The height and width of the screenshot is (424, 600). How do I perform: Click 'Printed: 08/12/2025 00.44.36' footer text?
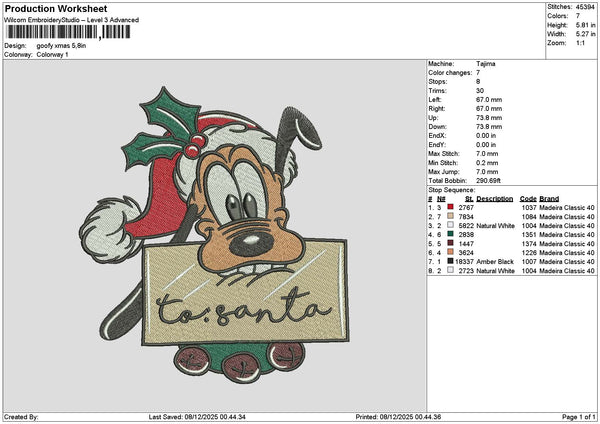pos(398,417)
